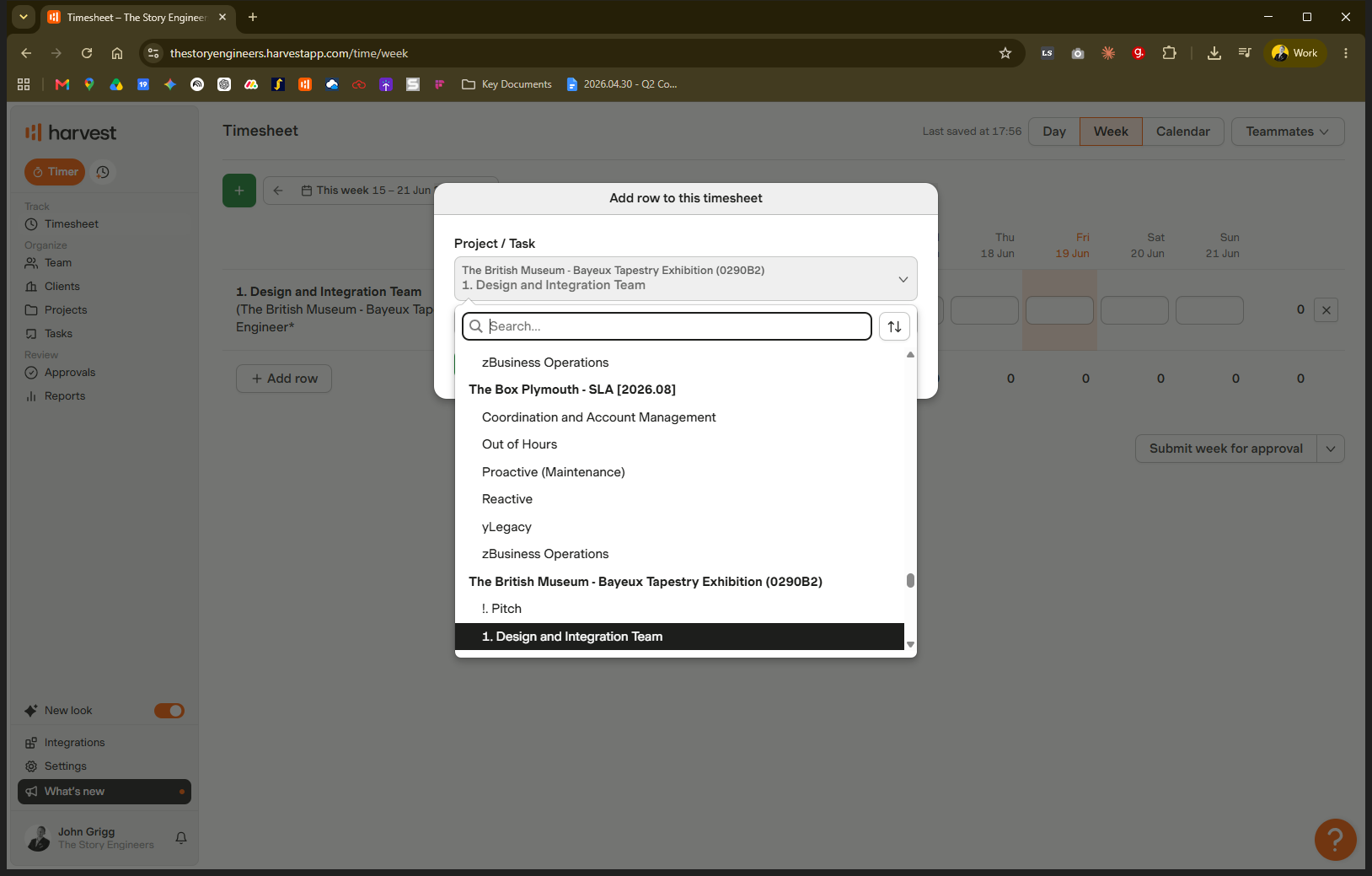Open What's new panel
This screenshot has height=876, width=1372.
(x=105, y=792)
